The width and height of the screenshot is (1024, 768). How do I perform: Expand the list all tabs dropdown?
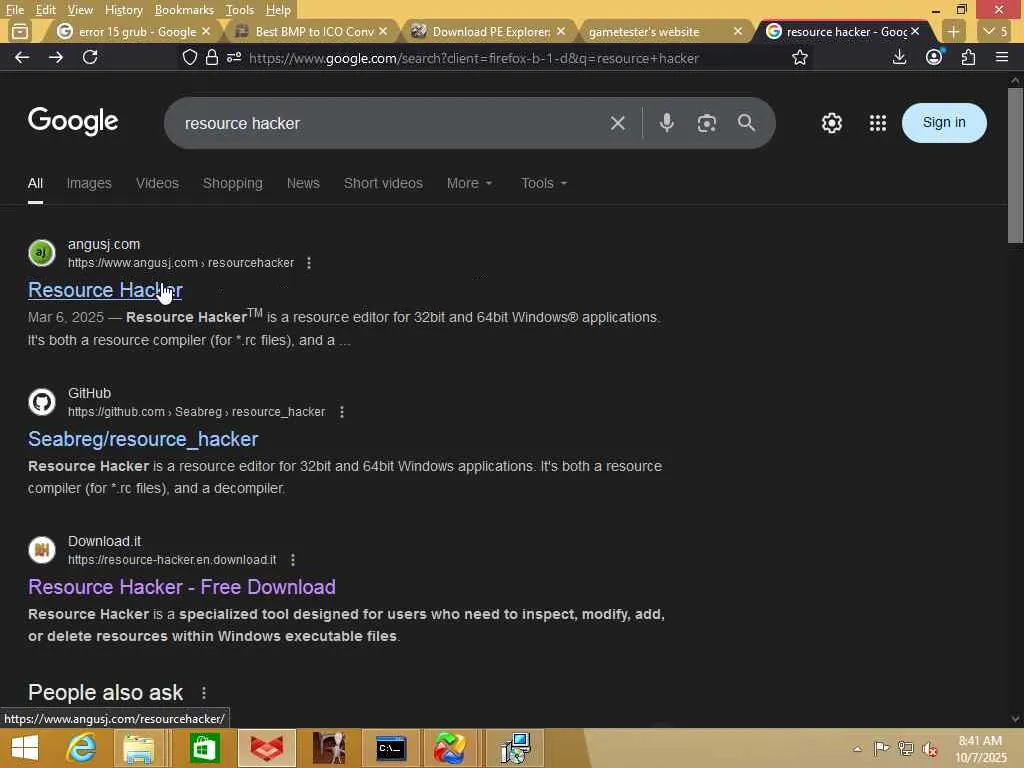[995, 31]
